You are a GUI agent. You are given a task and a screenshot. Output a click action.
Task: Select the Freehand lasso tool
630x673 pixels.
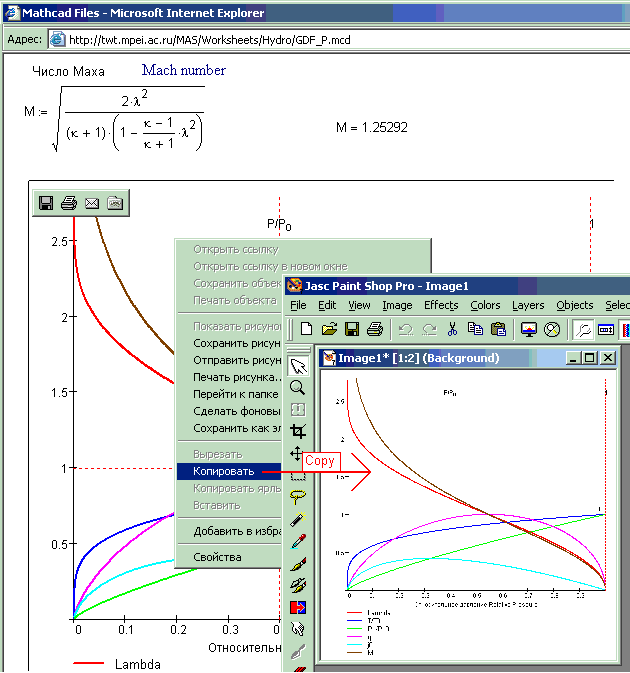298,497
